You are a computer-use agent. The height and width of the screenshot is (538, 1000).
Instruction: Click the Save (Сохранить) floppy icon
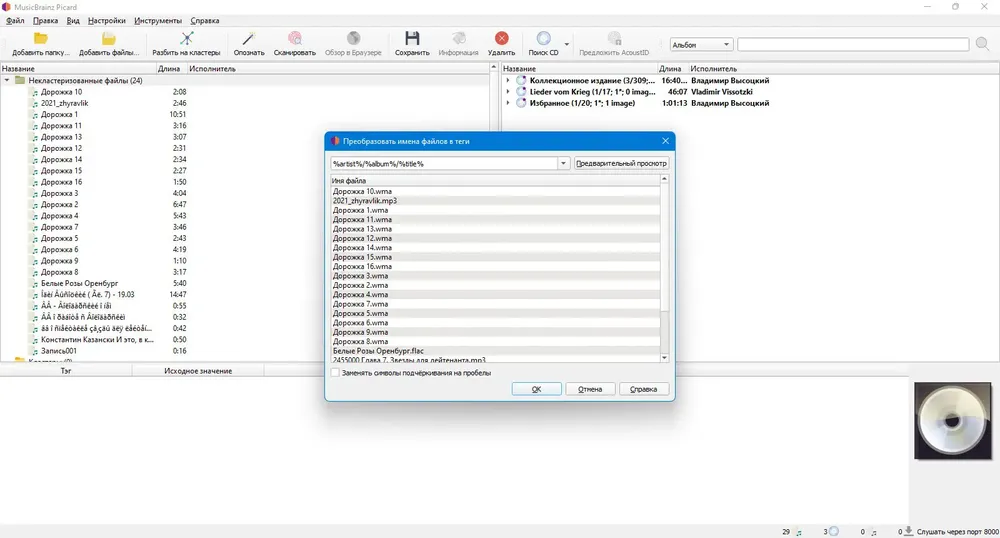click(412, 39)
